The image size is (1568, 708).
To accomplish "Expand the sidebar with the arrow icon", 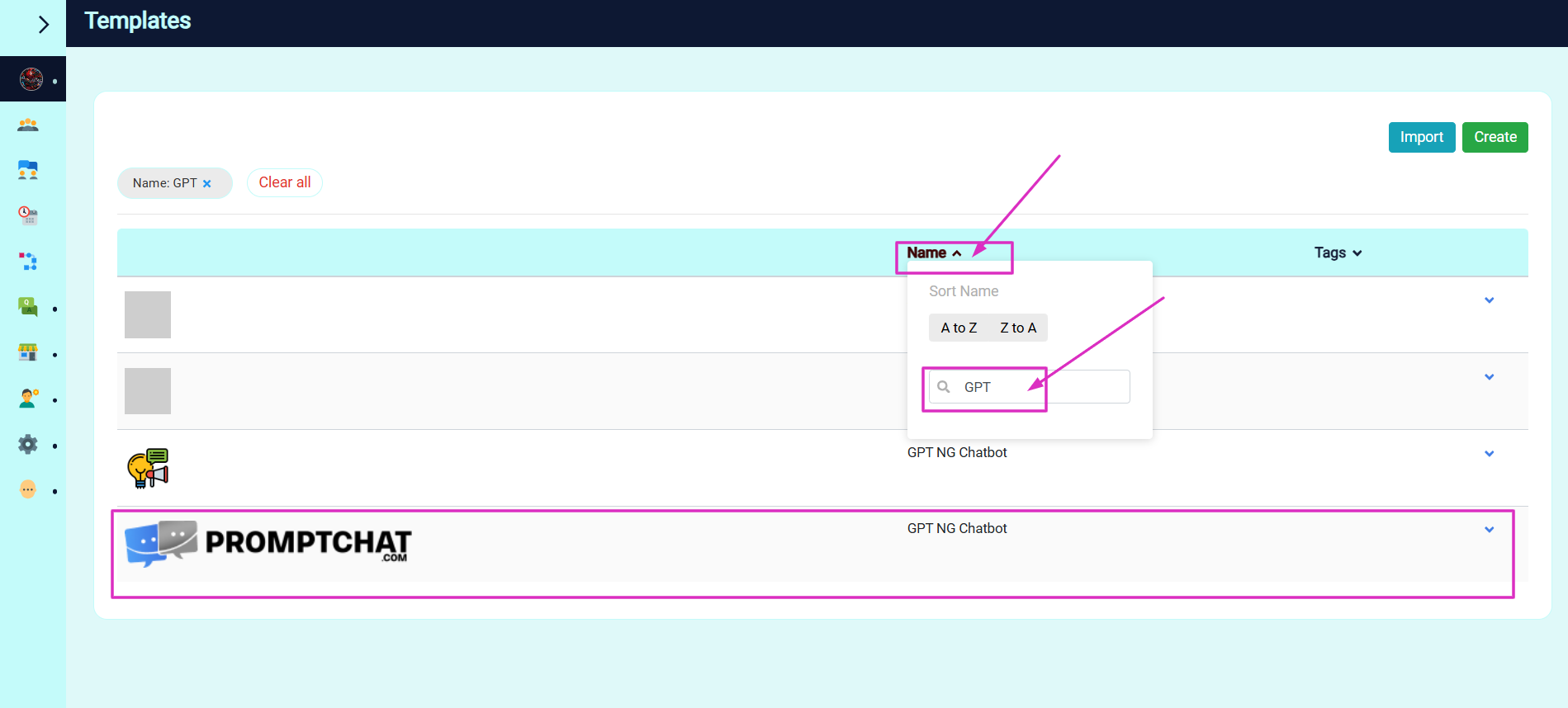I will pos(43,25).
